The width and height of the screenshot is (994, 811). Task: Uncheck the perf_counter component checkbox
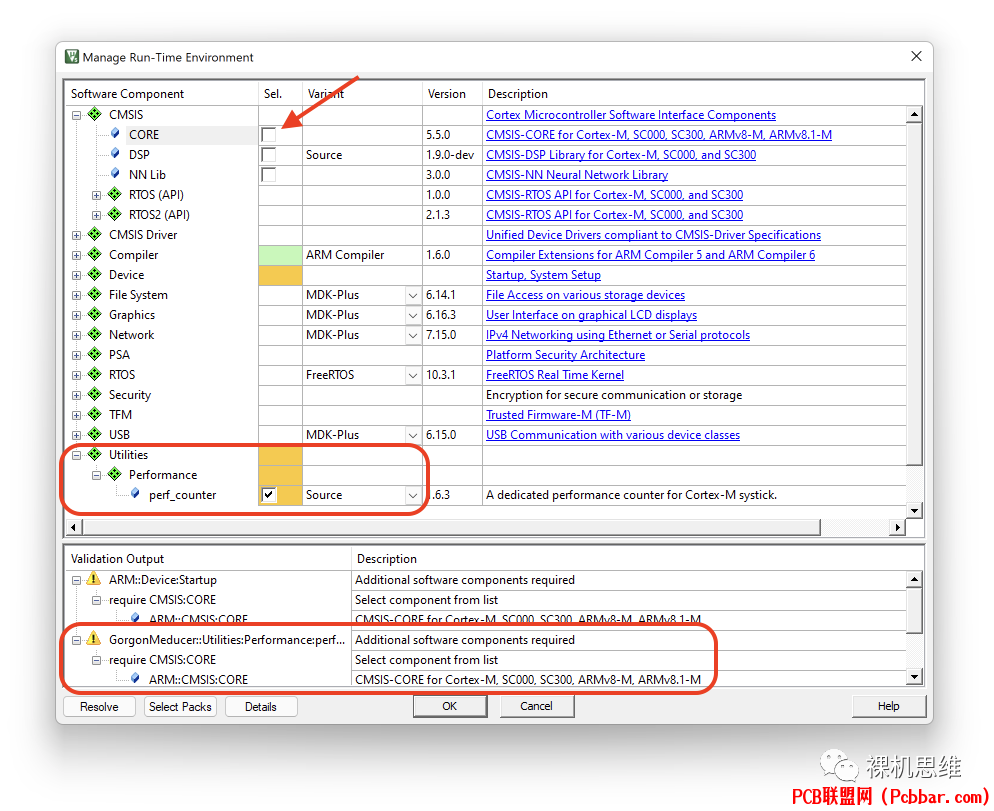tap(269, 495)
